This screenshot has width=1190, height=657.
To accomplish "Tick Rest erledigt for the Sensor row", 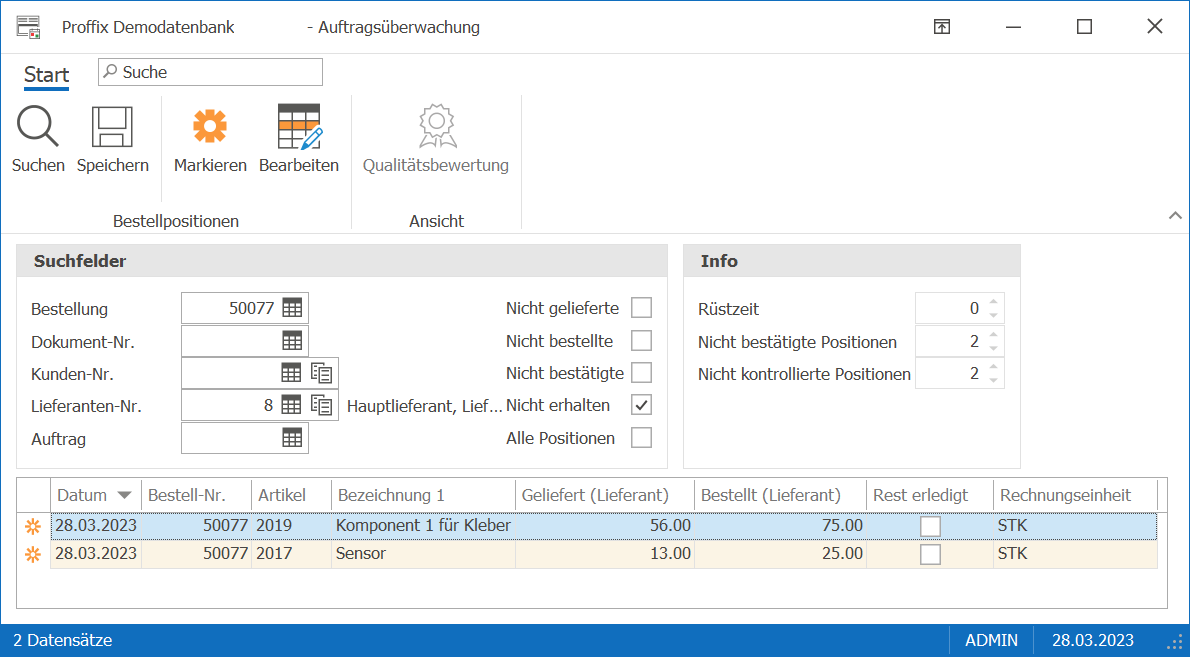I will (x=930, y=555).
